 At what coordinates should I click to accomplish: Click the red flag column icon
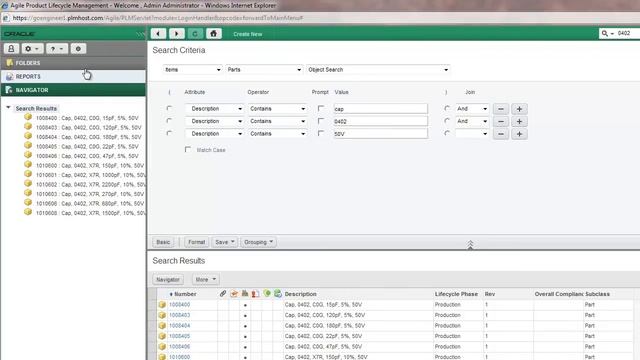[255, 293]
